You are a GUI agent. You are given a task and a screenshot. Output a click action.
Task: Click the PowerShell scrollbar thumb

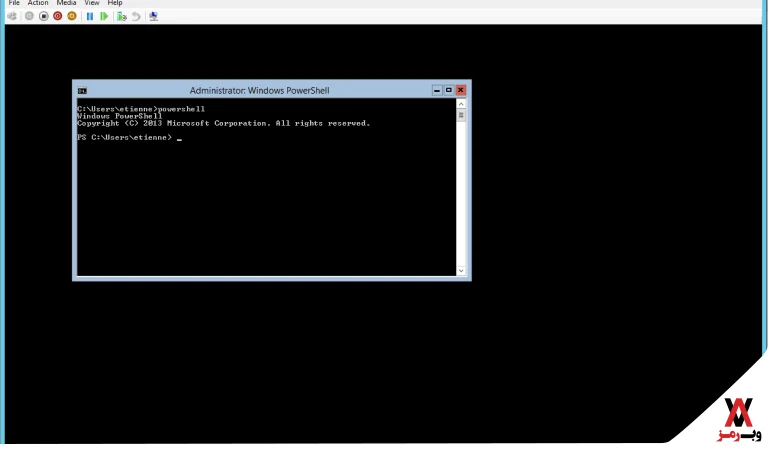(x=461, y=116)
